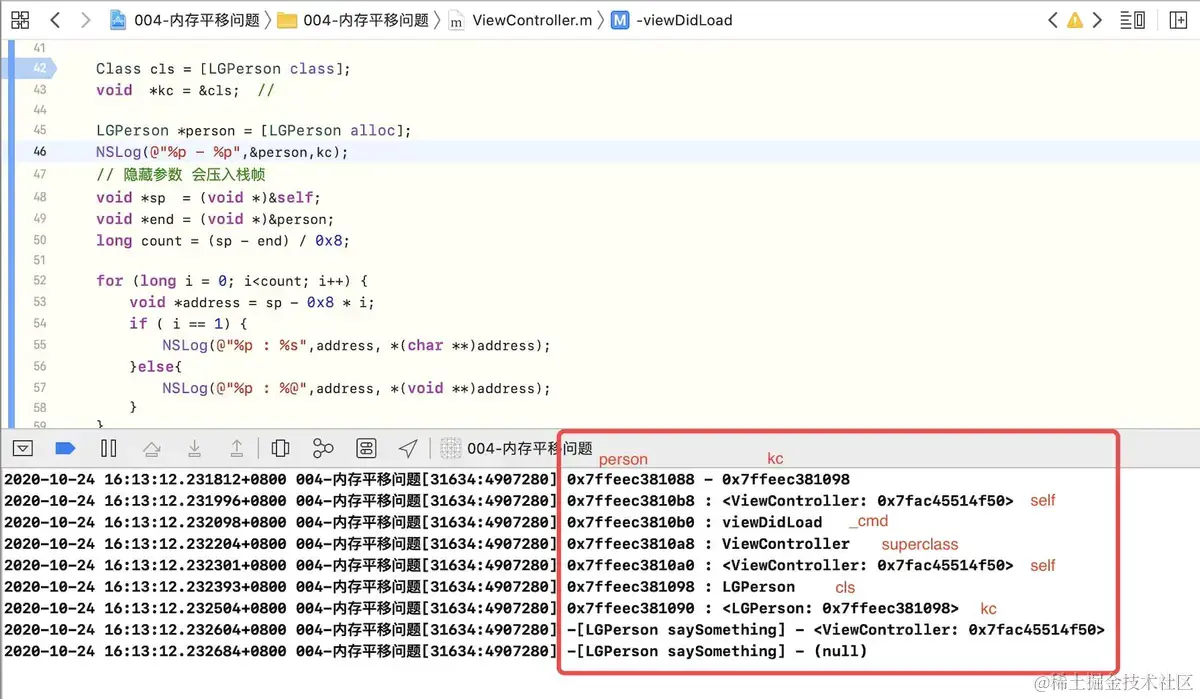Click console line 'saySomething] - <ViewController'
1200x699 pixels.
836,630
